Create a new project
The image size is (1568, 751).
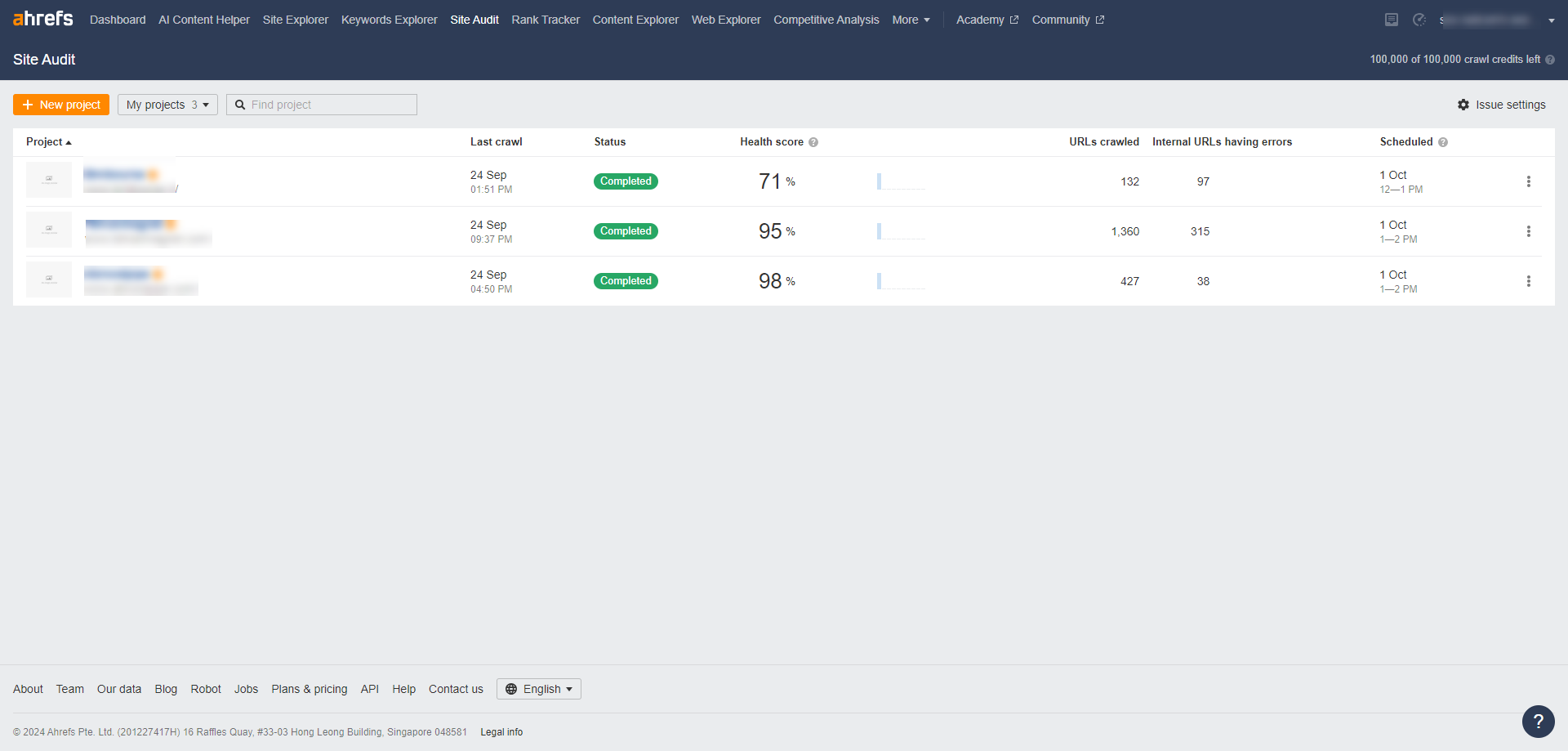click(x=60, y=105)
